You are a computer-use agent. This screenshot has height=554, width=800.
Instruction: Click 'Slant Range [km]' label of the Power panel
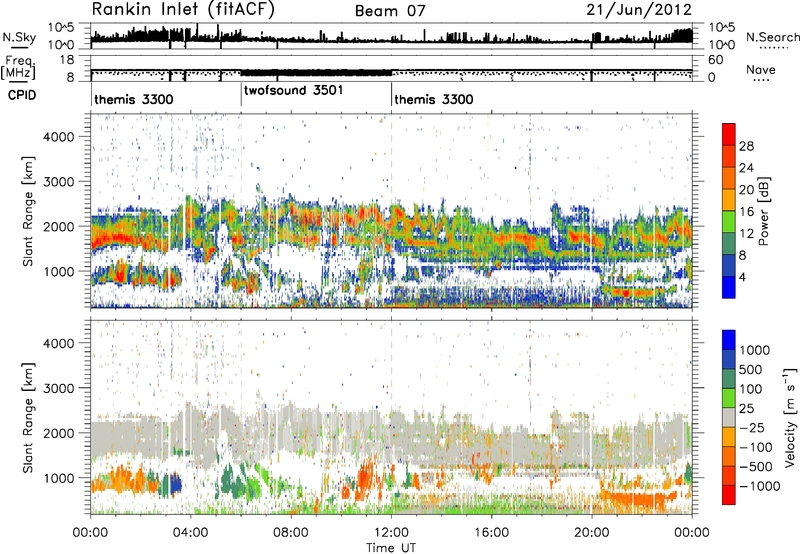coord(28,211)
